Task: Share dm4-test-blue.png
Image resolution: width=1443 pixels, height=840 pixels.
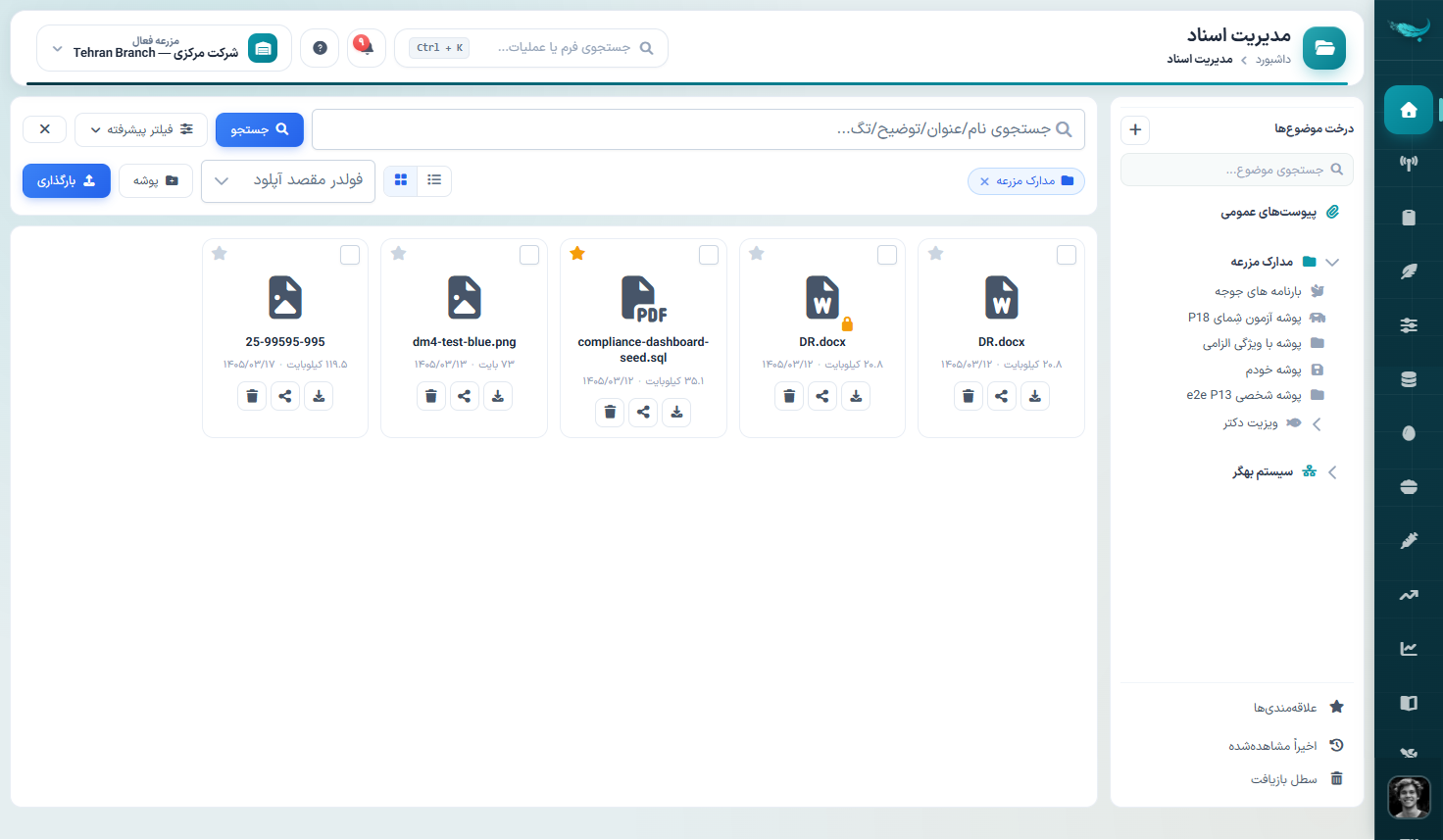Action: 465,396
